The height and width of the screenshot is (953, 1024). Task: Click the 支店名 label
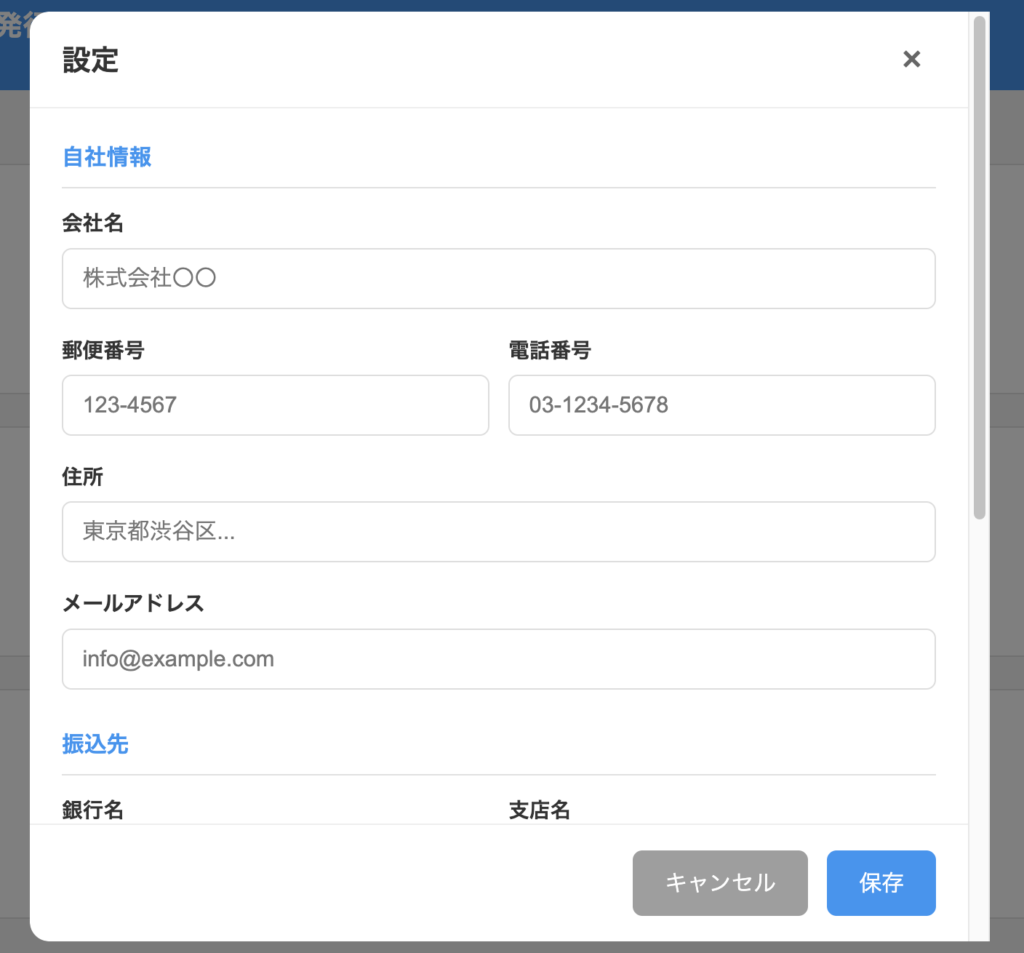pyautogui.click(x=540, y=810)
